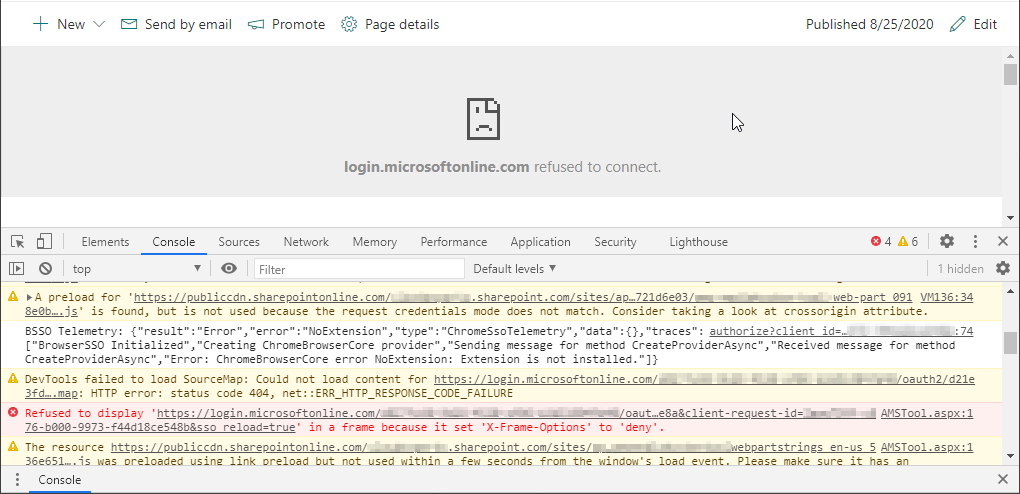
Task: Click the Promote label
Action: (299, 25)
